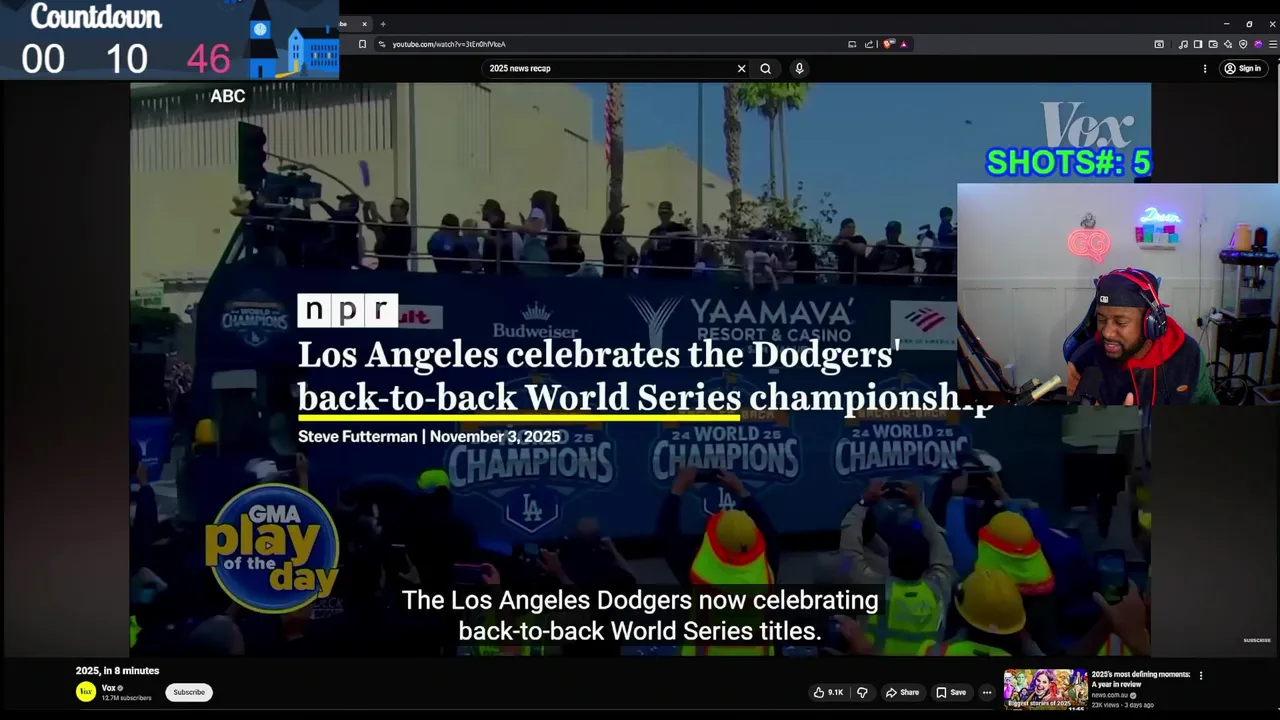This screenshot has width=1280, height=720.
Task: Save the video to a playlist
Action: (x=951, y=692)
